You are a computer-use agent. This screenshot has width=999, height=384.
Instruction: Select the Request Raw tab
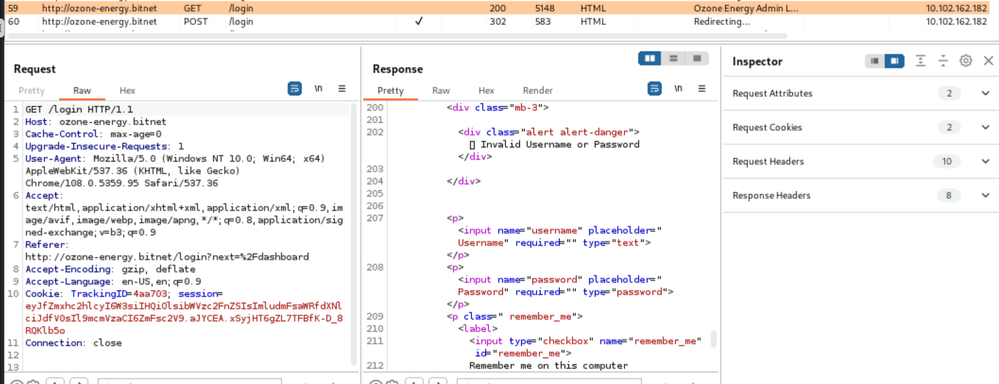pyautogui.click(x=82, y=90)
